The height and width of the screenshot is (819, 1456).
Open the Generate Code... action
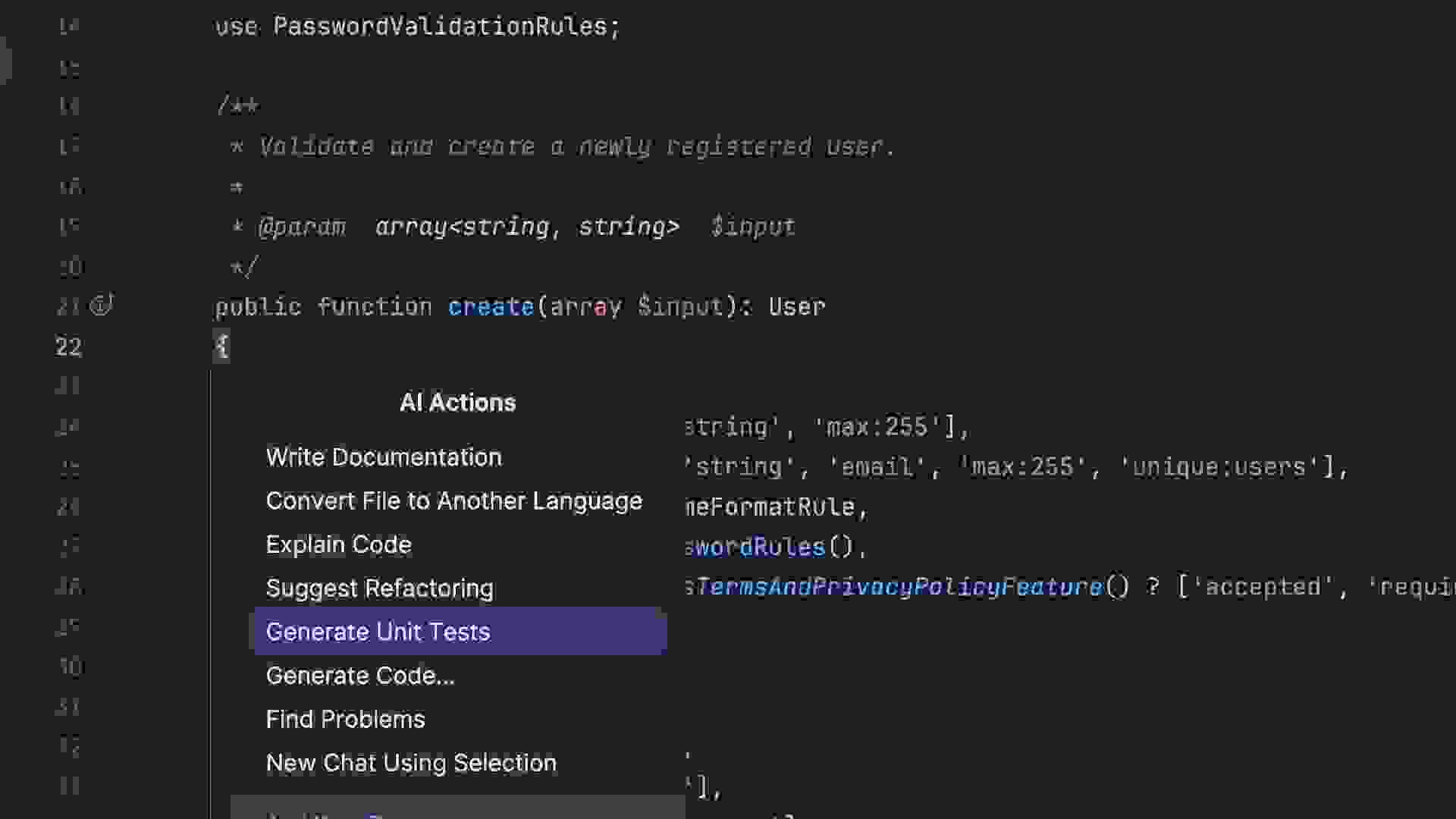[360, 676]
